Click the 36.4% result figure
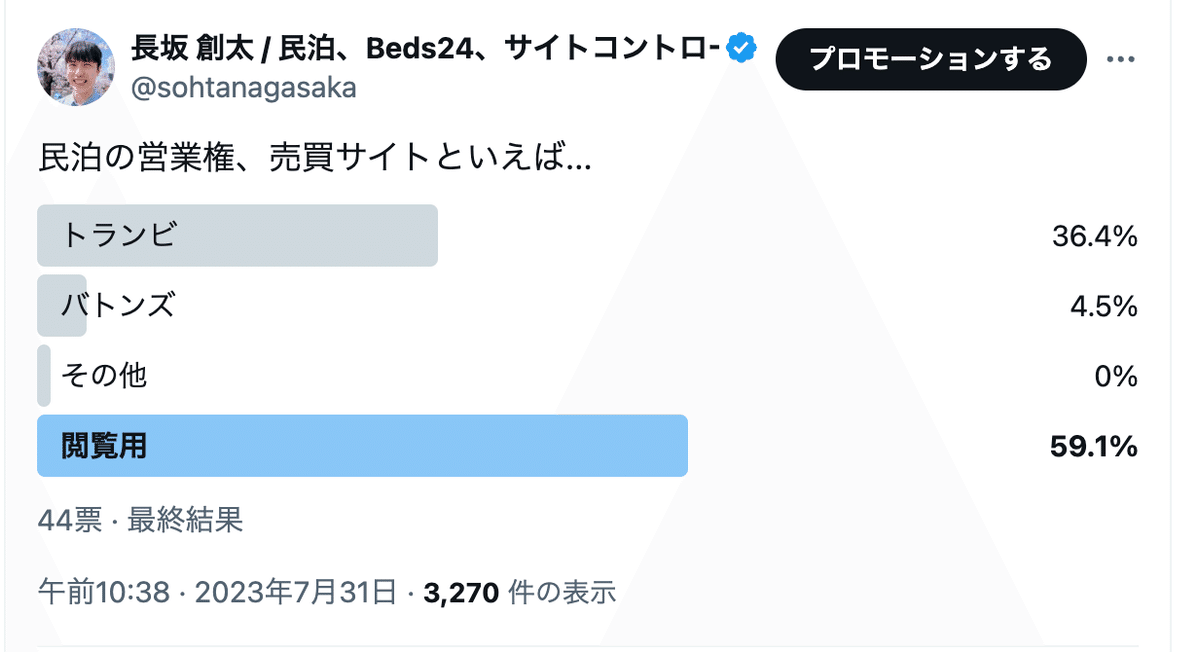 click(1094, 237)
